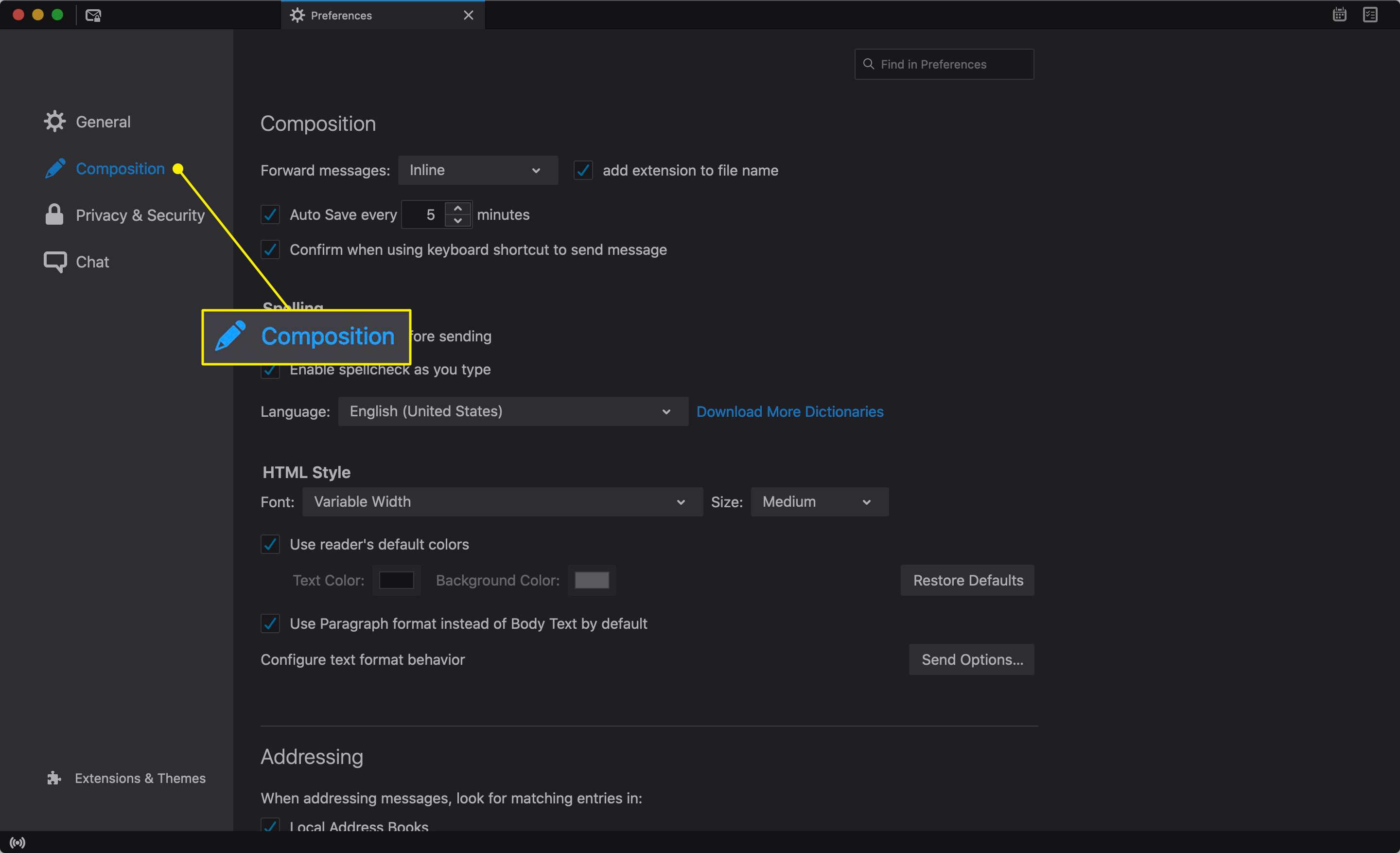This screenshot has height=853, width=1400.
Task: Open General preferences tab
Action: [103, 121]
